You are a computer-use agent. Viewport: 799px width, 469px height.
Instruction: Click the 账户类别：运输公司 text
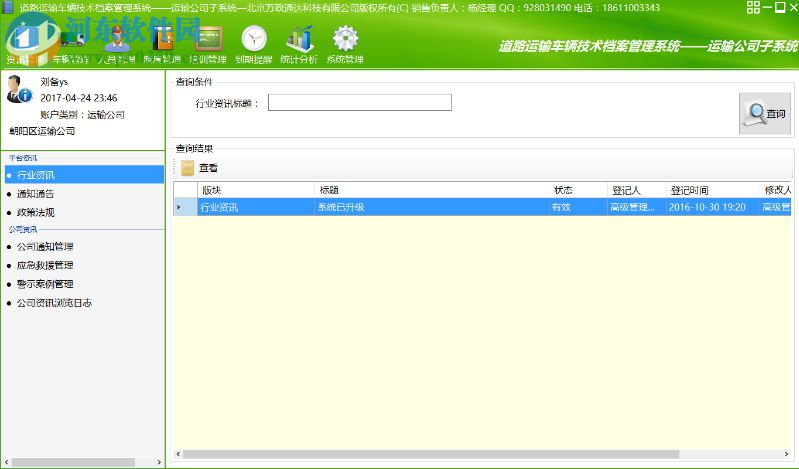click(x=82, y=115)
